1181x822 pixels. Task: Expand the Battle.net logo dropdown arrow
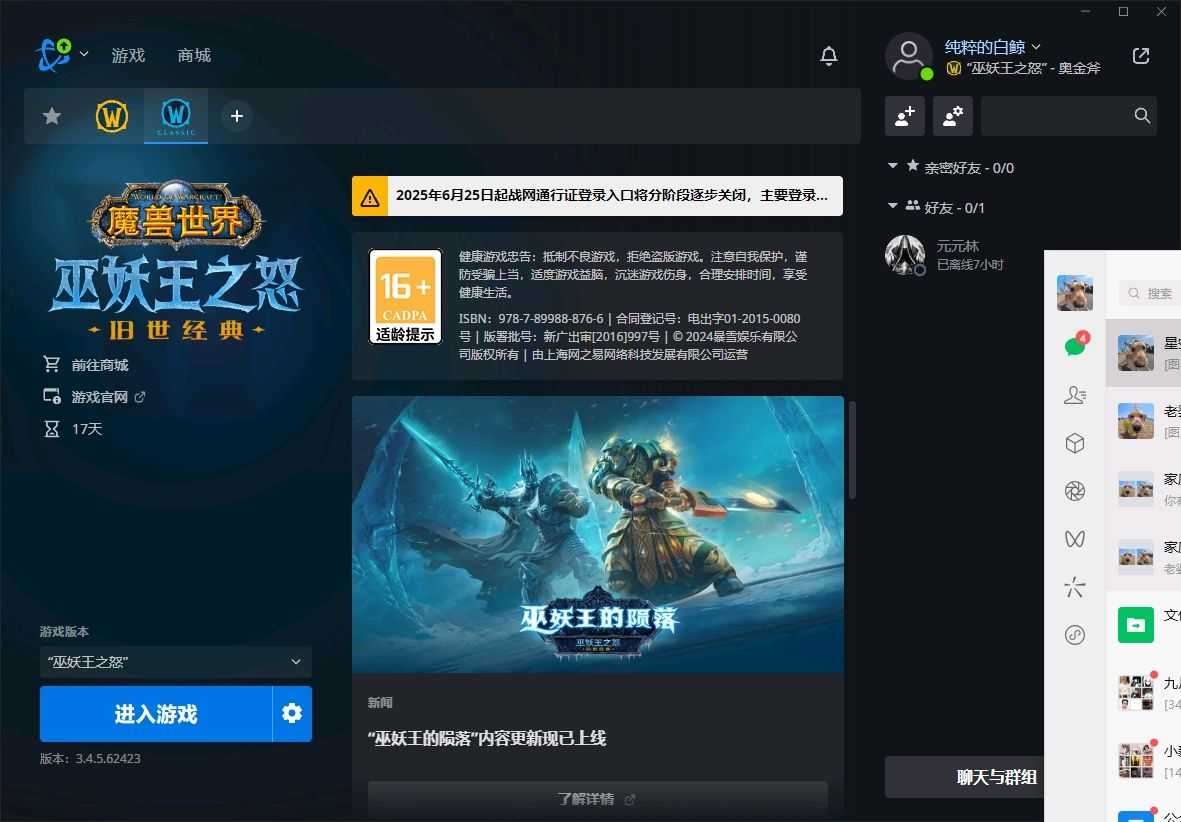[x=84, y=54]
